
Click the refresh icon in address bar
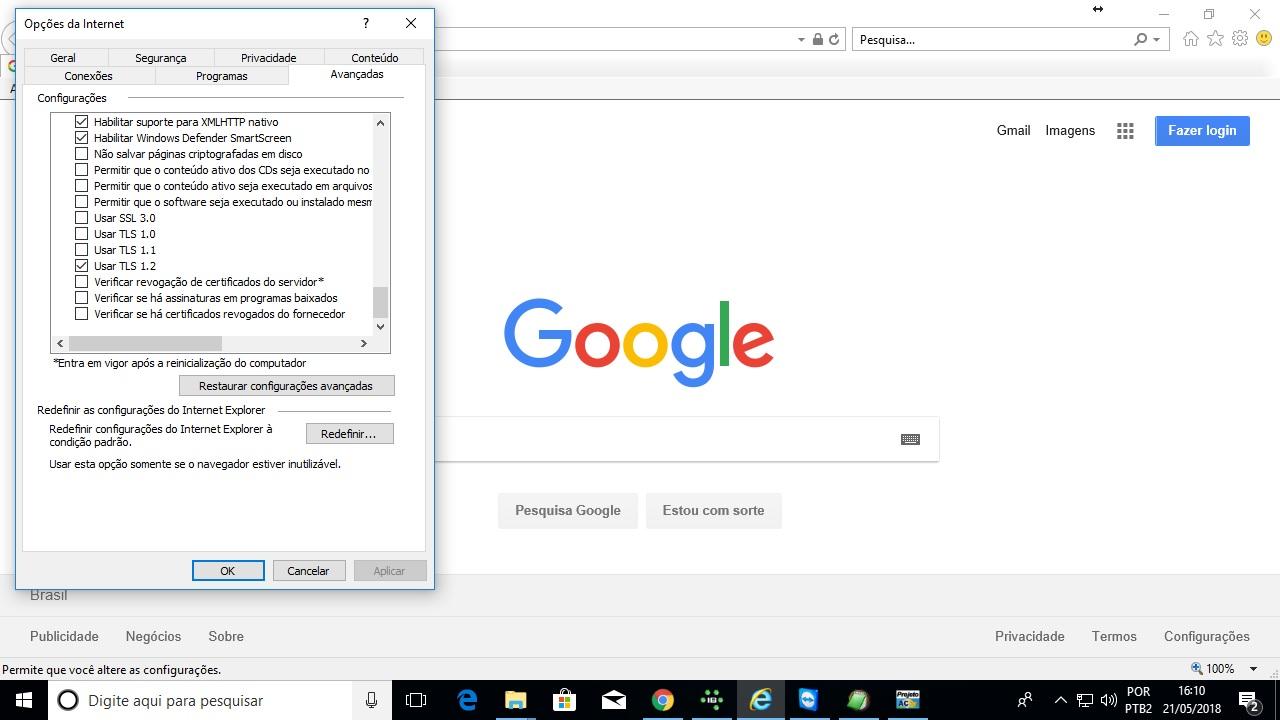tap(833, 40)
